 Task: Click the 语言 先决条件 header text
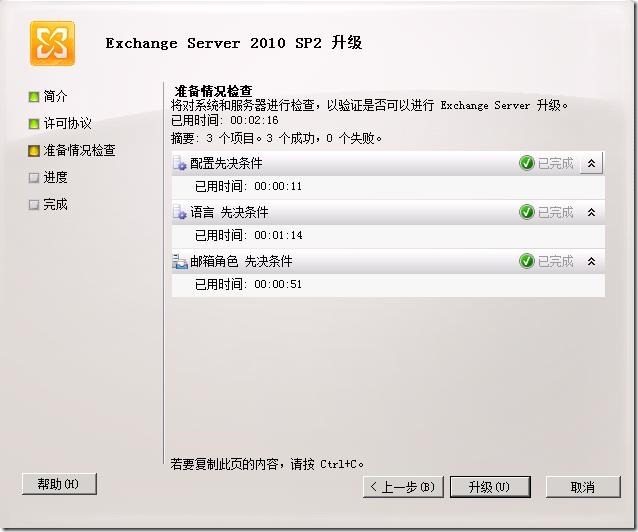[229, 212]
